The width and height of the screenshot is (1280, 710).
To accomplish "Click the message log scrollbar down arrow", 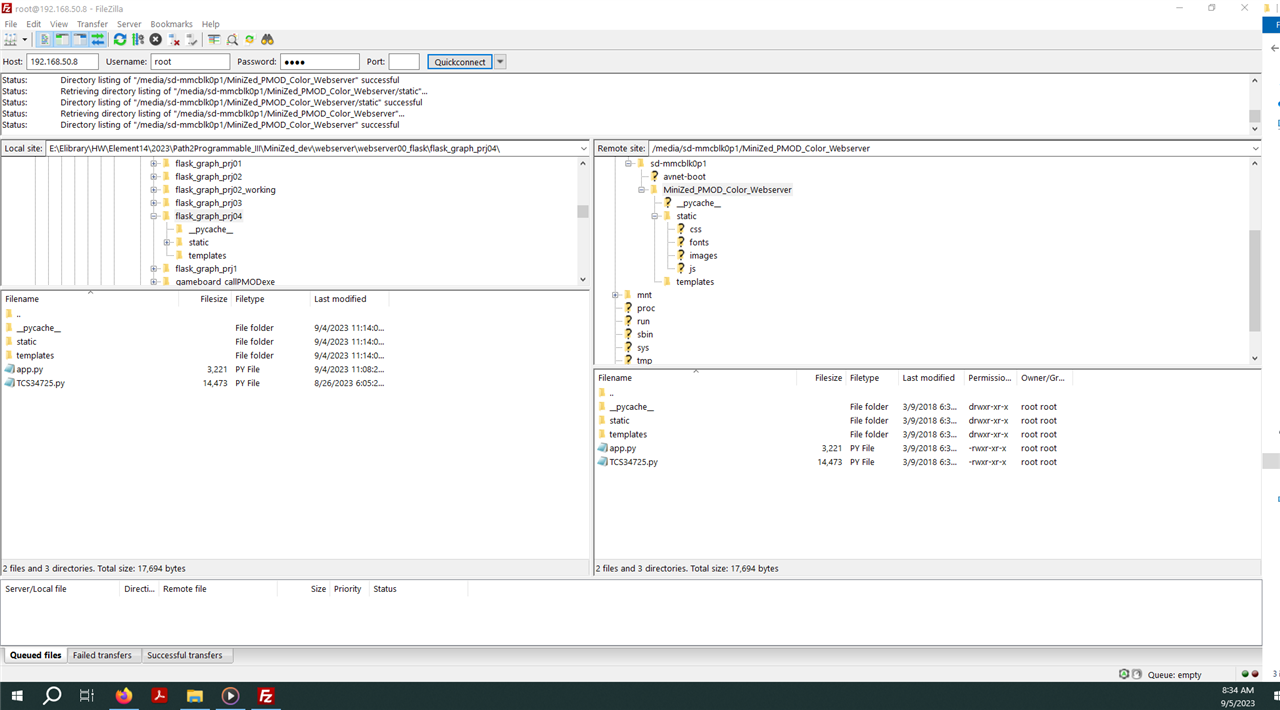I will coord(1254,128).
